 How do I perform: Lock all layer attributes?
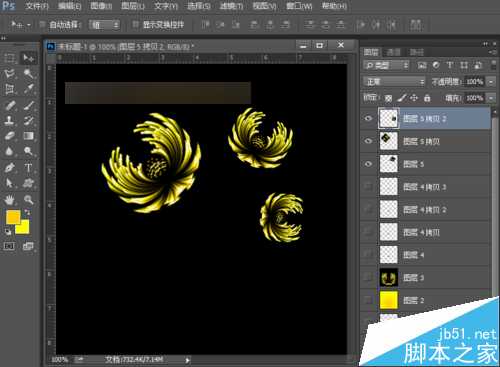pyautogui.click(x=427, y=98)
